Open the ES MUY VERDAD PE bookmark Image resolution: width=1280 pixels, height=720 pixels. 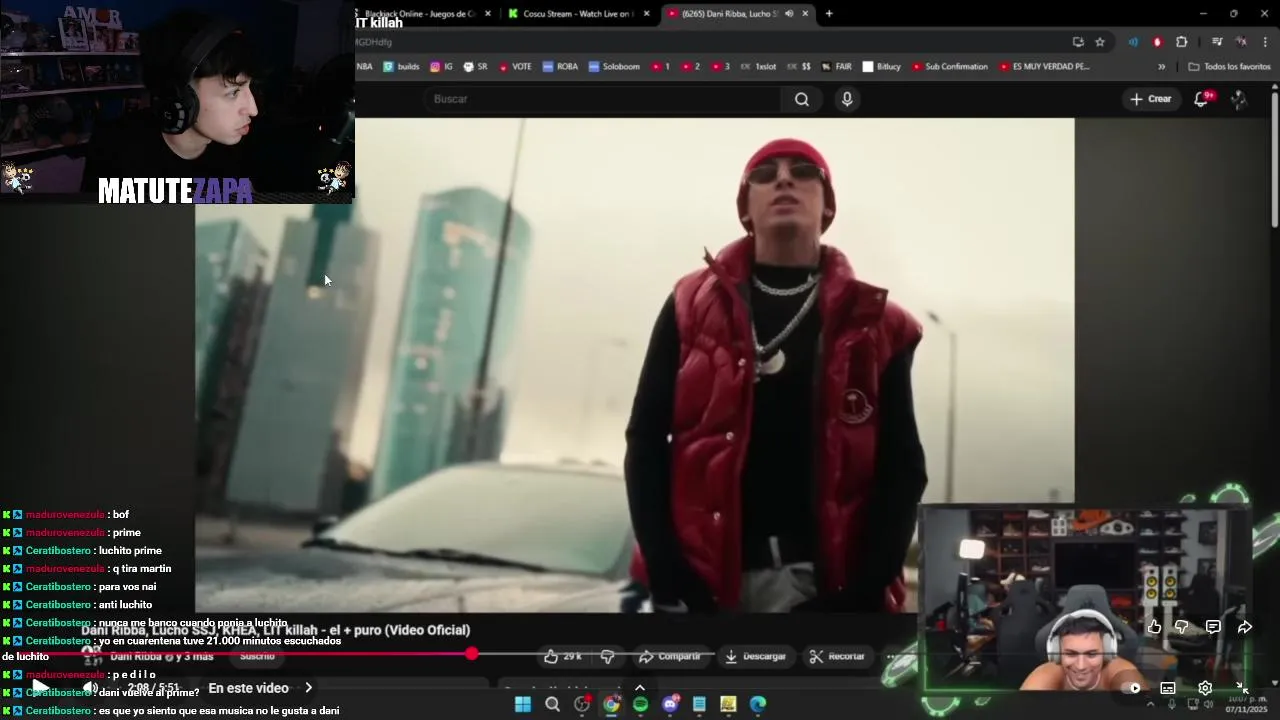coord(1043,67)
